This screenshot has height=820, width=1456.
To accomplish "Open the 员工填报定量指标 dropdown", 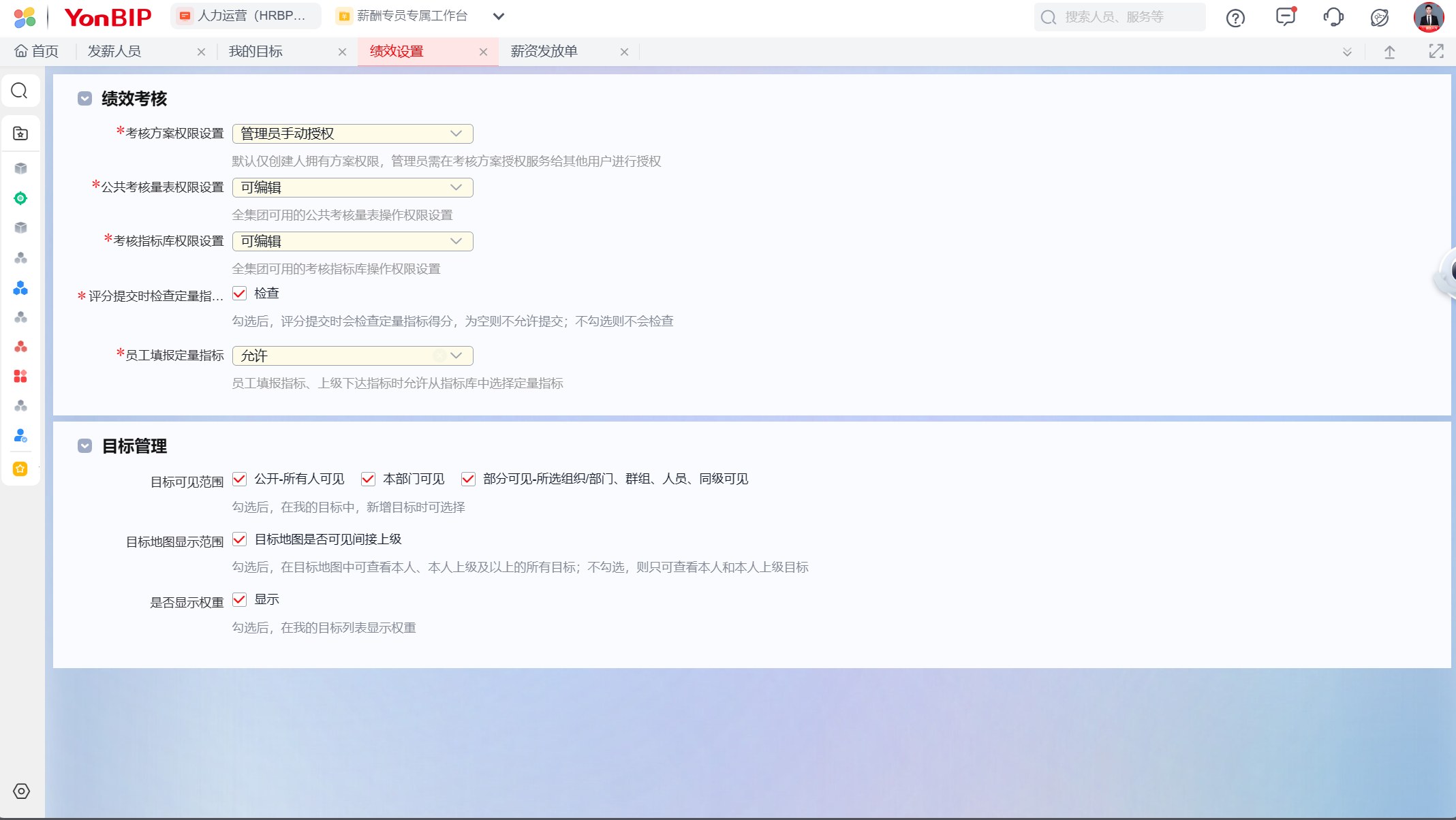I will click(x=353, y=356).
